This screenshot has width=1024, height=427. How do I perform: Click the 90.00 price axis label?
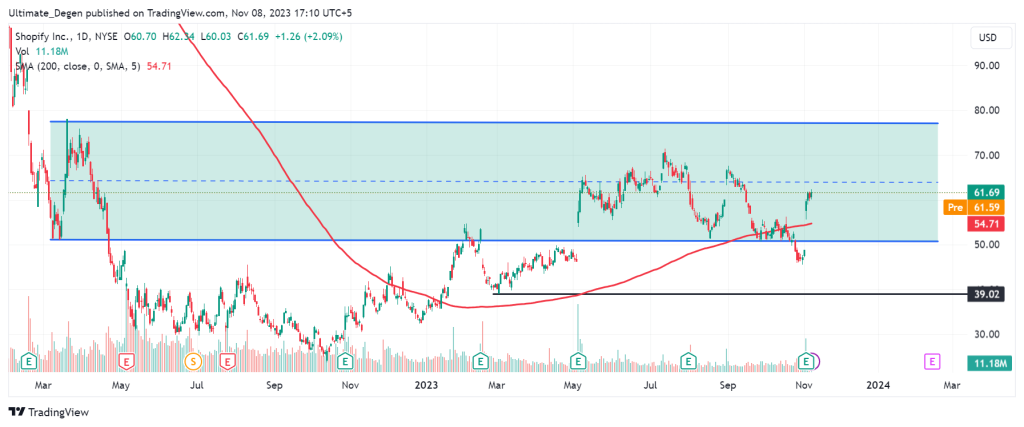point(987,65)
